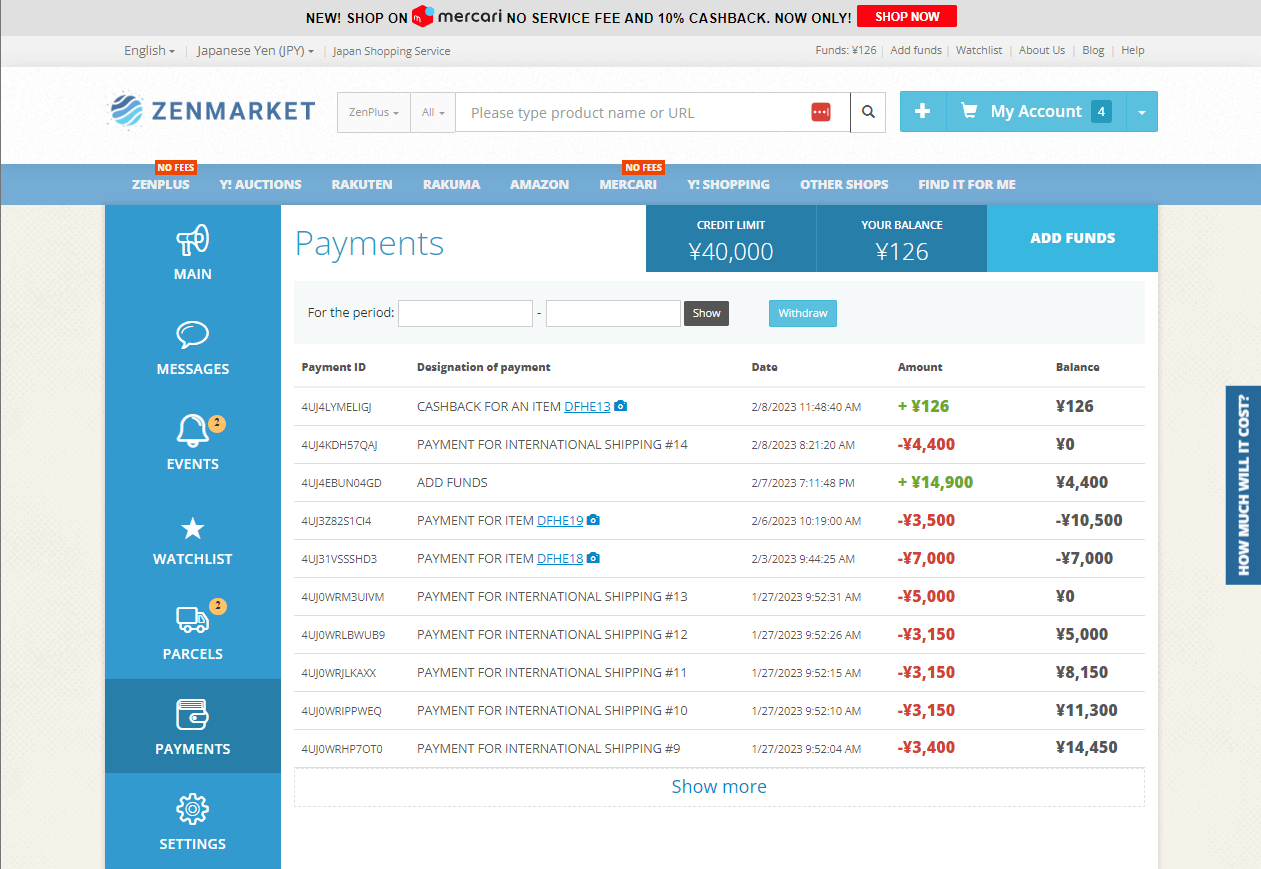Screen dimensions: 1261x869
Task: Open the English language dropdown
Action: [149, 50]
